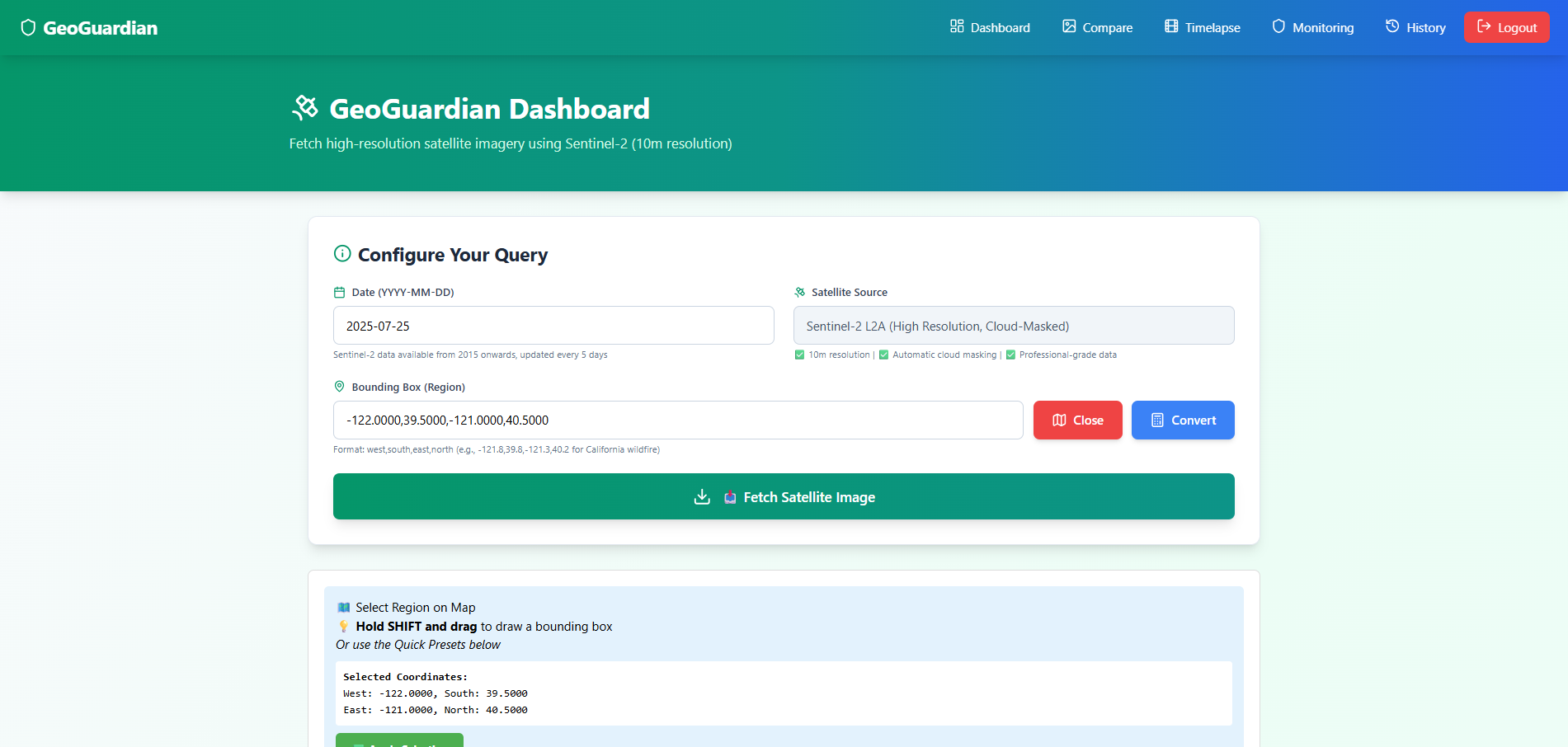The width and height of the screenshot is (1568, 747).
Task: Click the 'Bounding Box (Region)' label
Action: pos(408,388)
